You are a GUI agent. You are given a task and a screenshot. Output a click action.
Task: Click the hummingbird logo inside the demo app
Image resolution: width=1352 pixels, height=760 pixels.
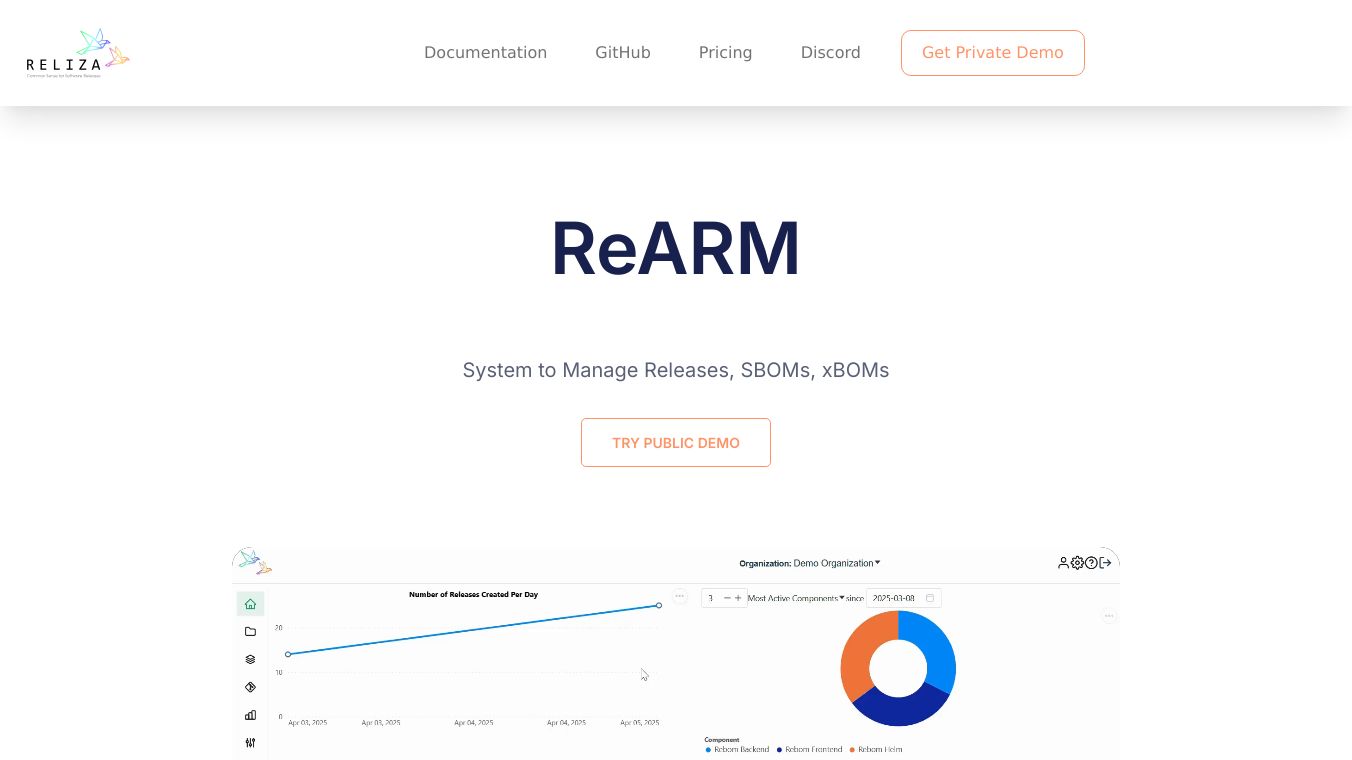coord(255,561)
